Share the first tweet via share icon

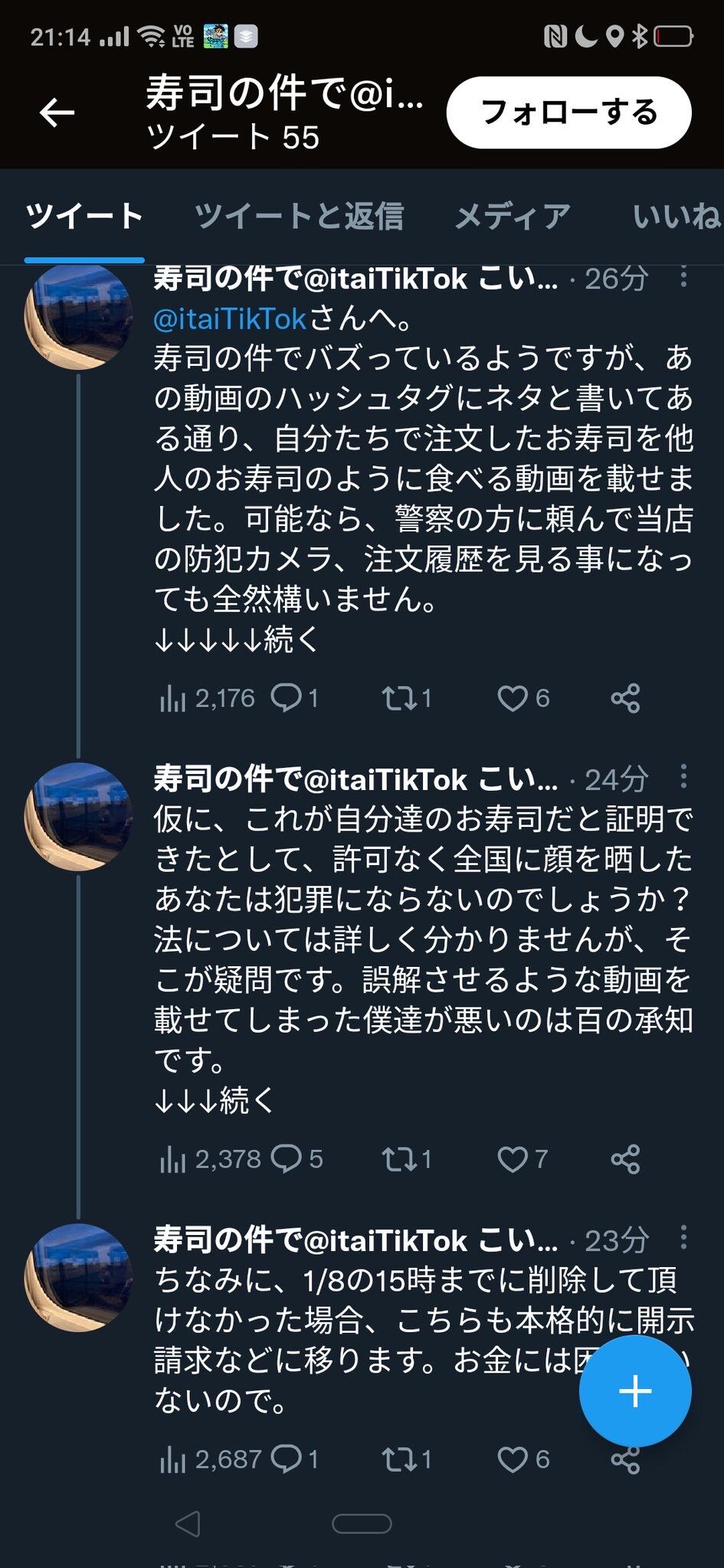pyautogui.click(x=625, y=698)
